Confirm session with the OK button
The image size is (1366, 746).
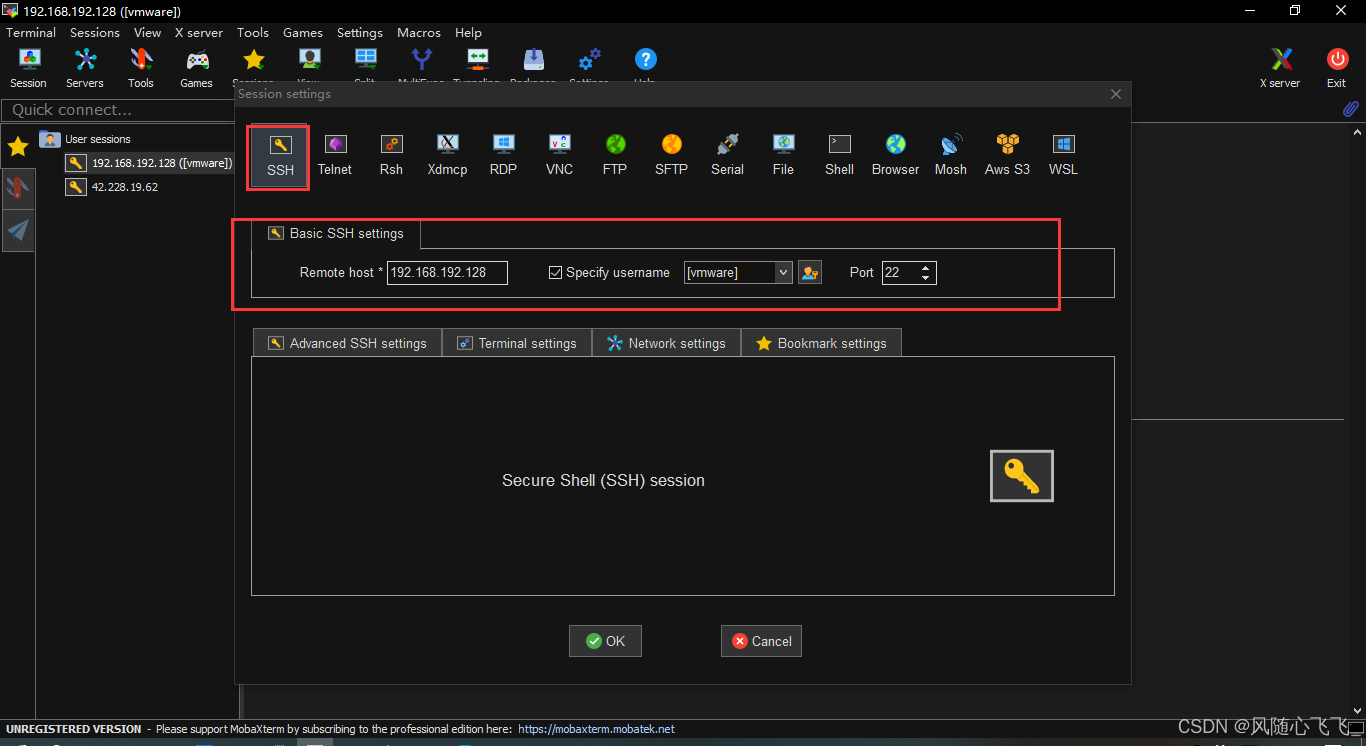605,641
